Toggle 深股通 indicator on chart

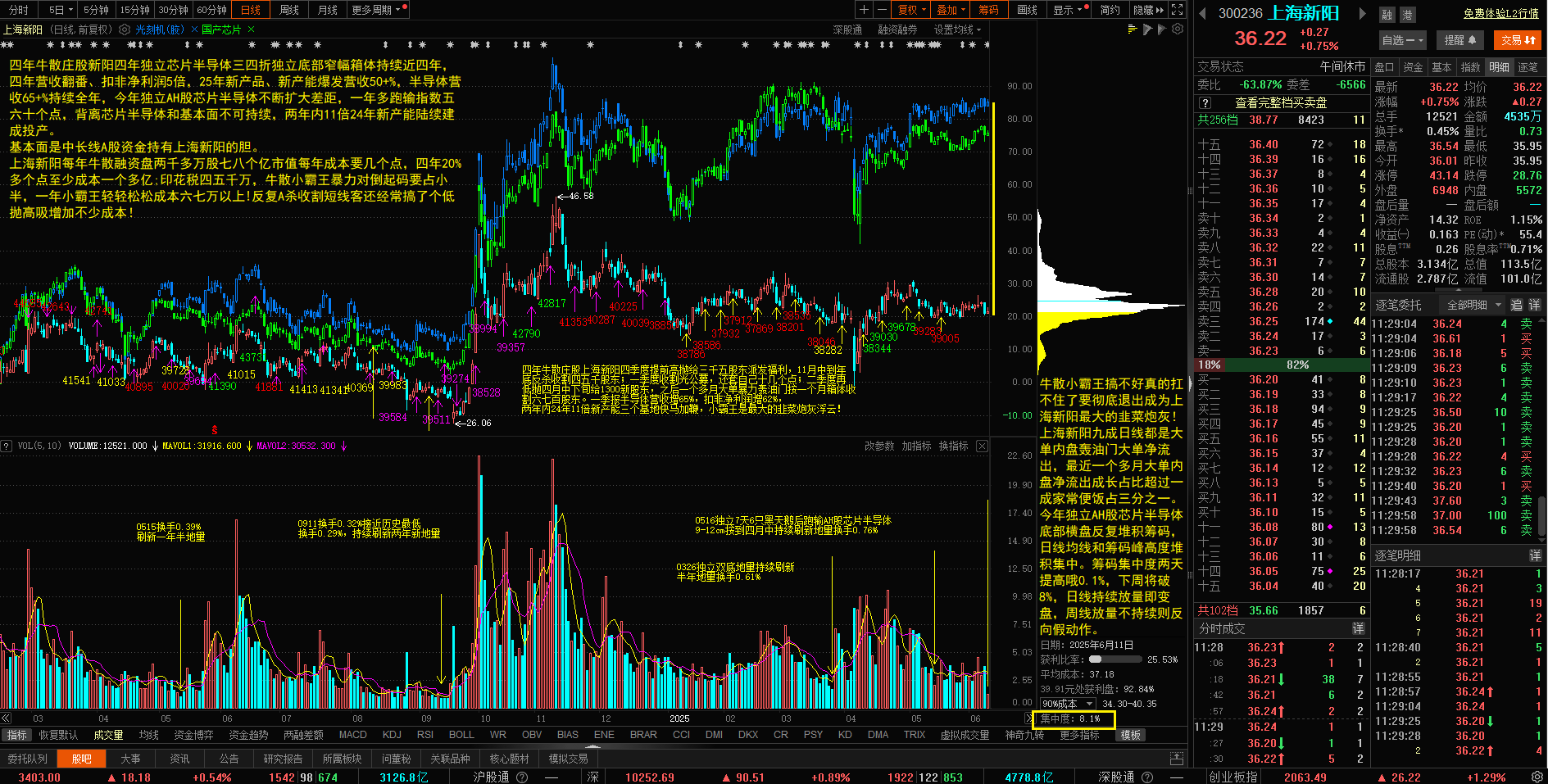point(847,29)
